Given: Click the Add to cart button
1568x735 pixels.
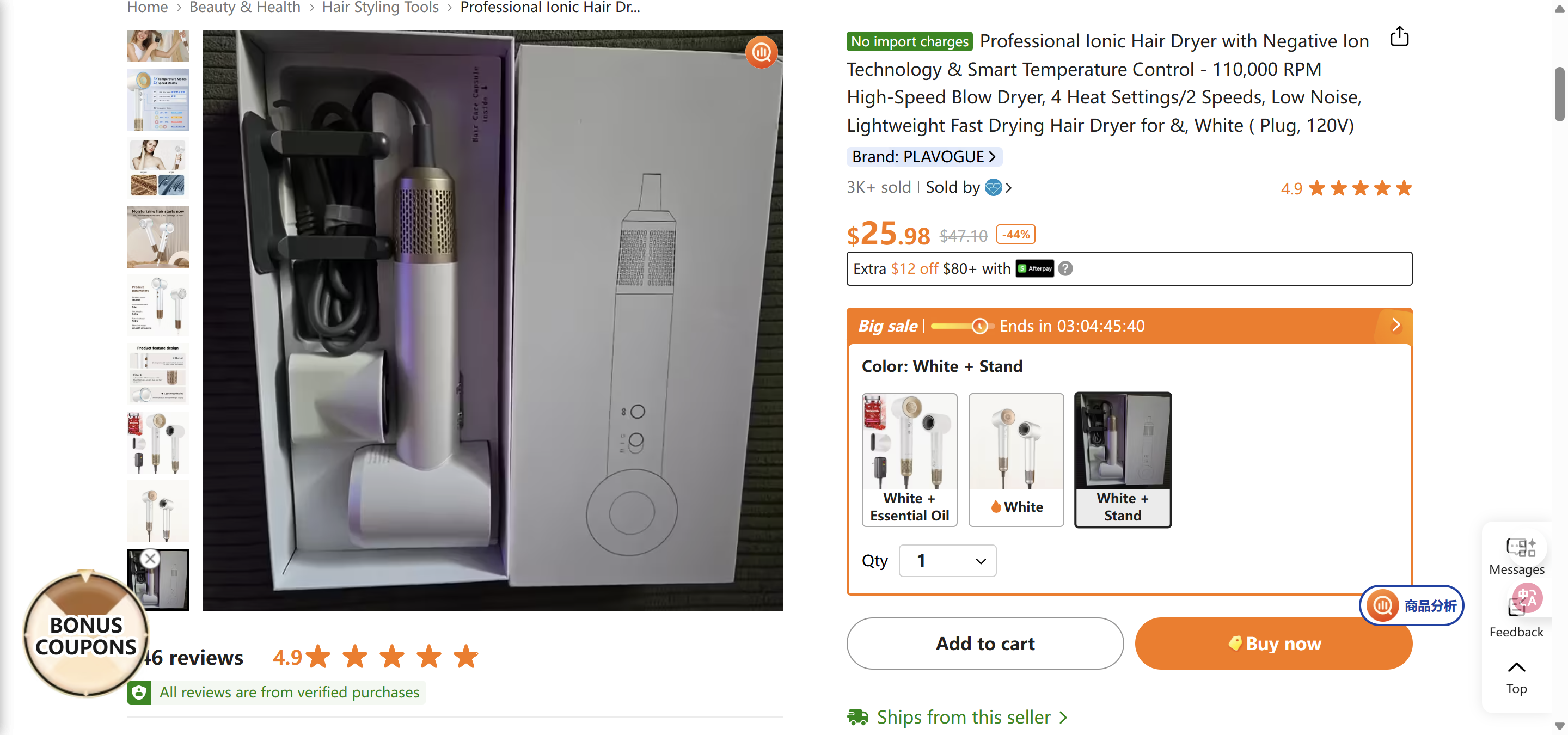Looking at the screenshot, I should click(x=984, y=643).
